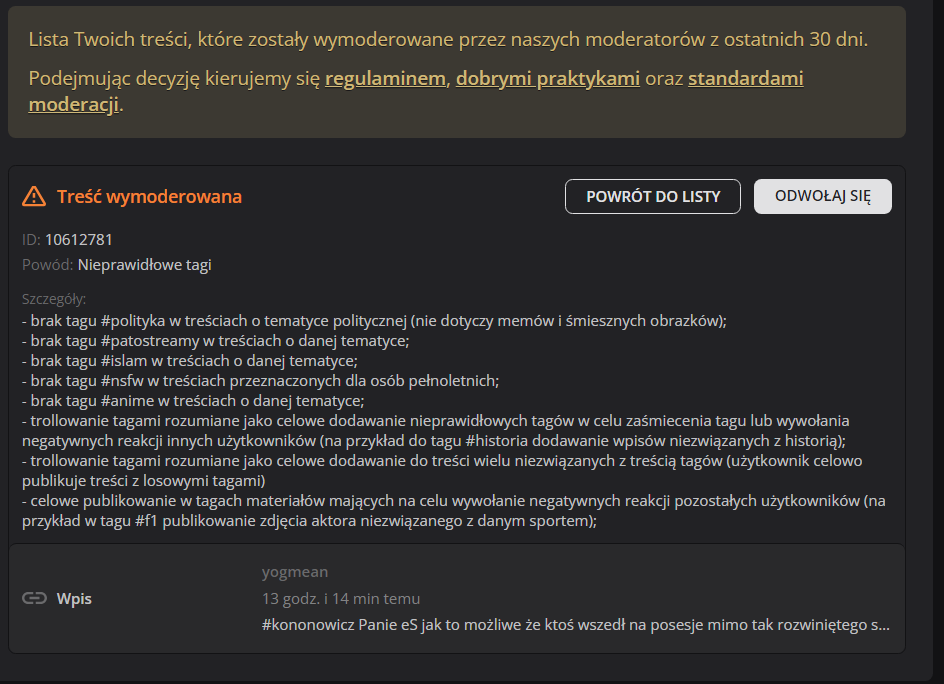Click the 13 godz. i 14 min temu timestamp
Image resolution: width=944 pixels, height=684 pixels.
(x=341, y=598)
